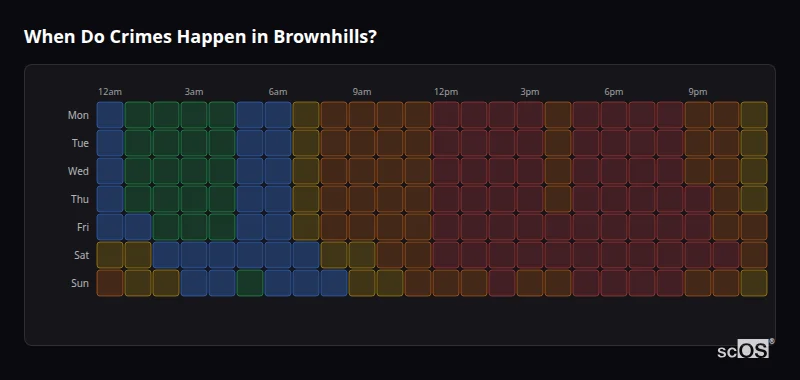Select the Monday 7am yellow cell

306,115
